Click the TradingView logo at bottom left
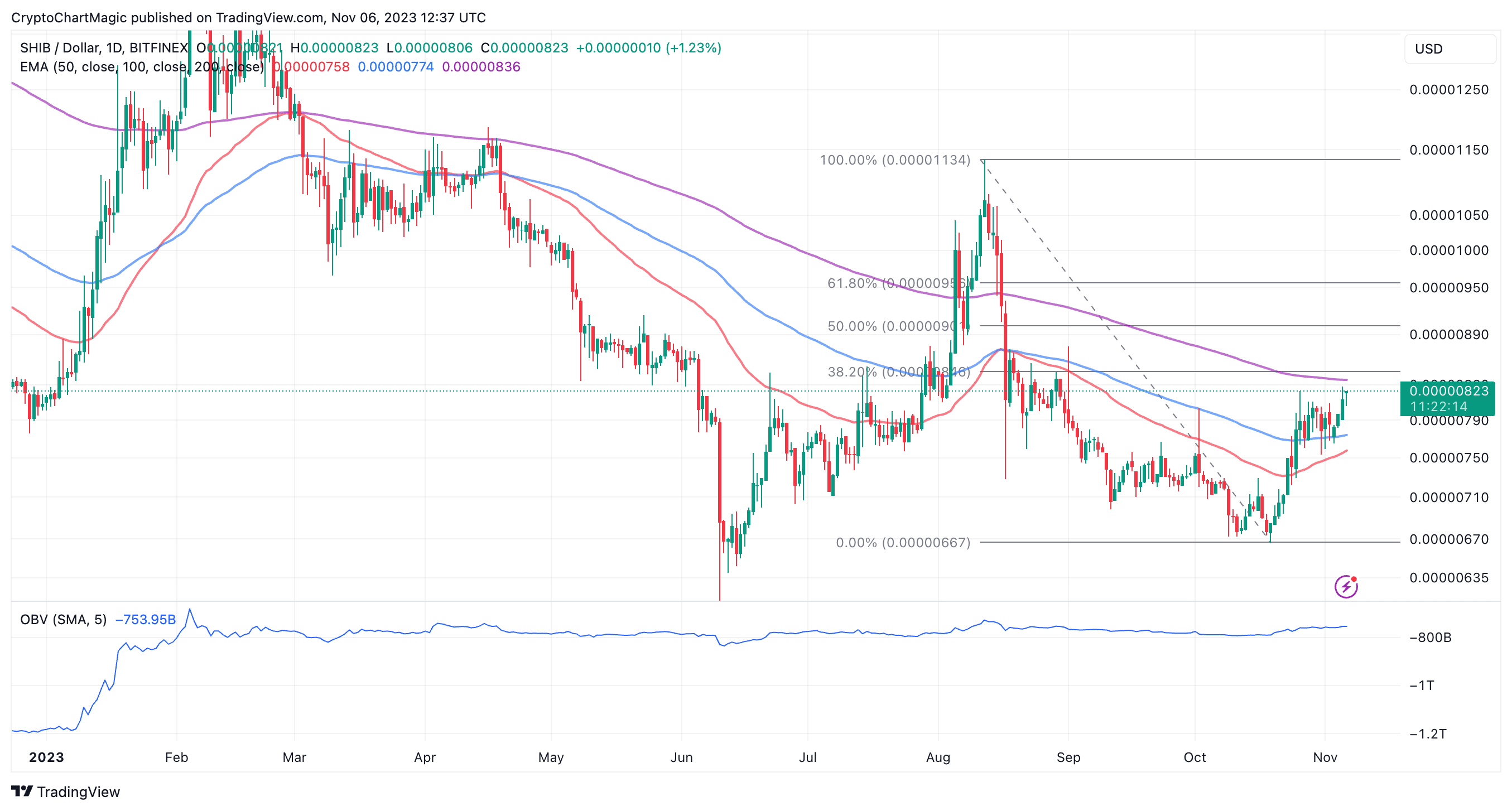Viewport: 1512px width, 811px height. [x=65, y=791]
